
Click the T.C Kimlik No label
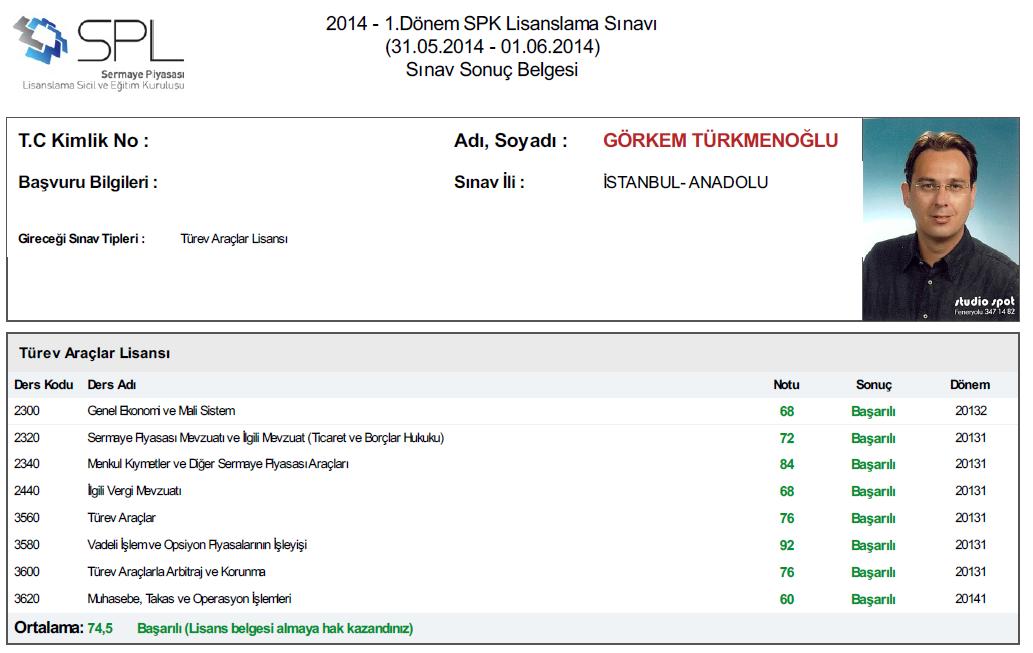(x=84, y=140)
